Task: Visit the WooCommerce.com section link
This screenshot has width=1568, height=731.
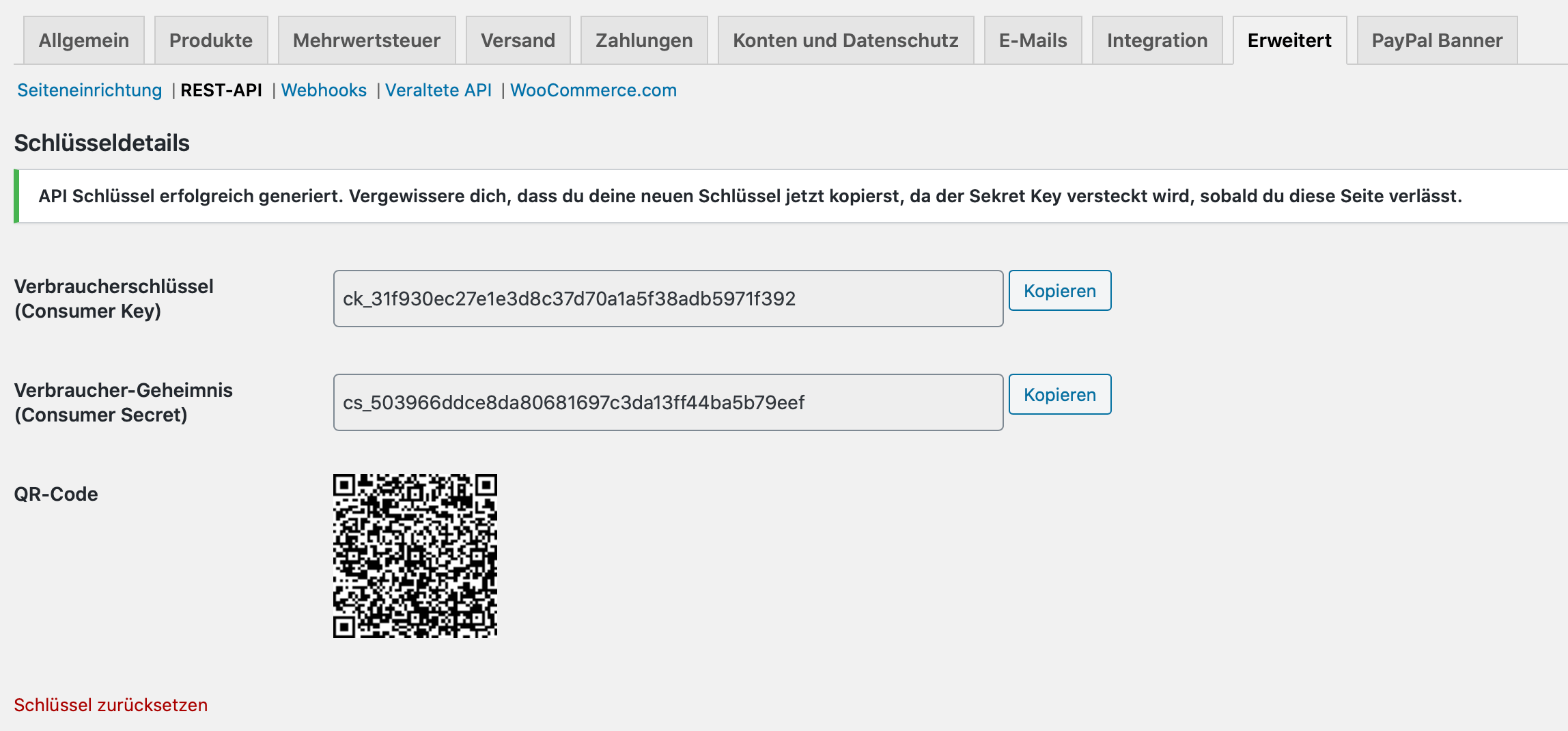Action: pos(593,90)
